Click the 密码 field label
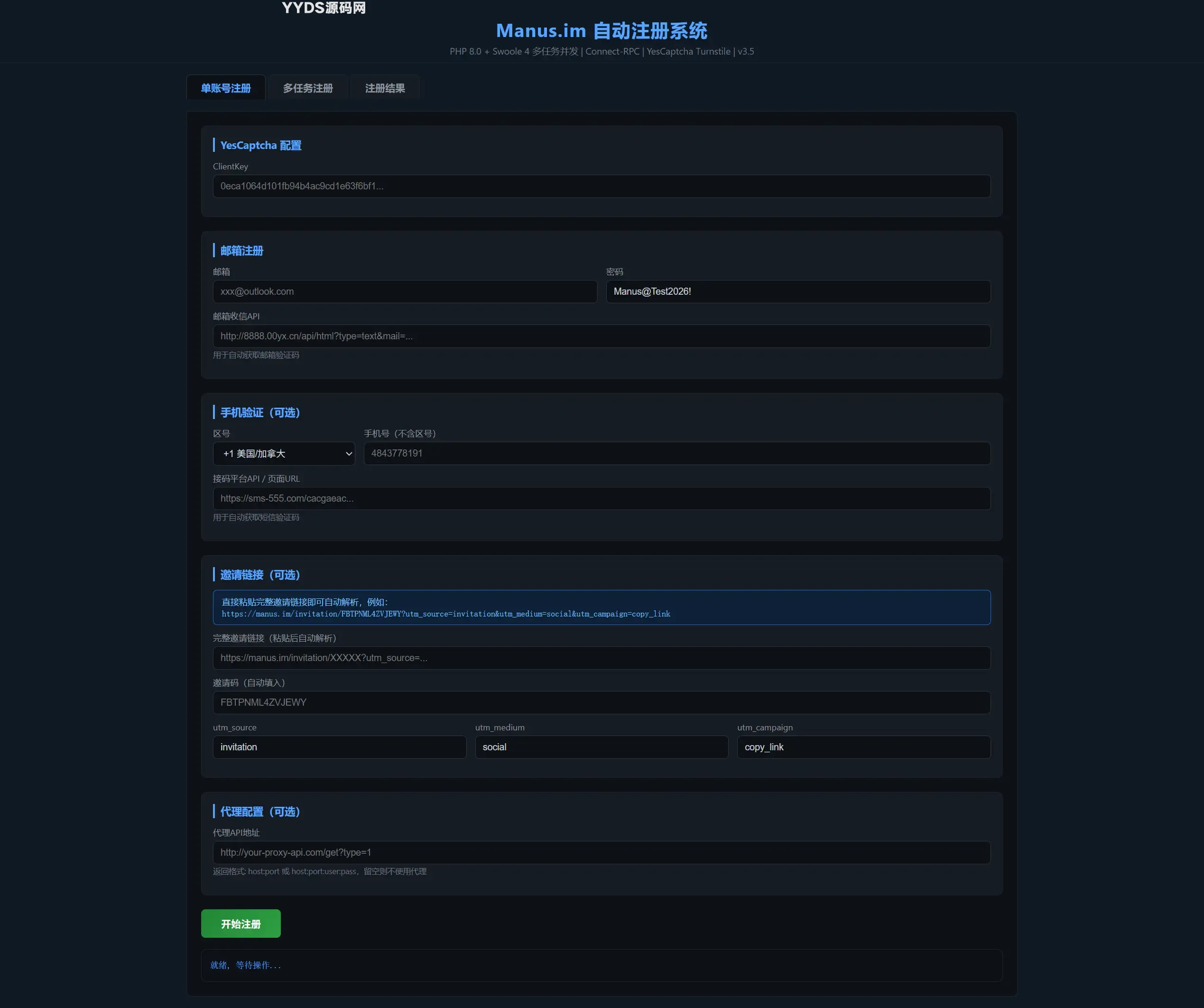Viewport: 1204px width, 1008px height. coord(615,272)
